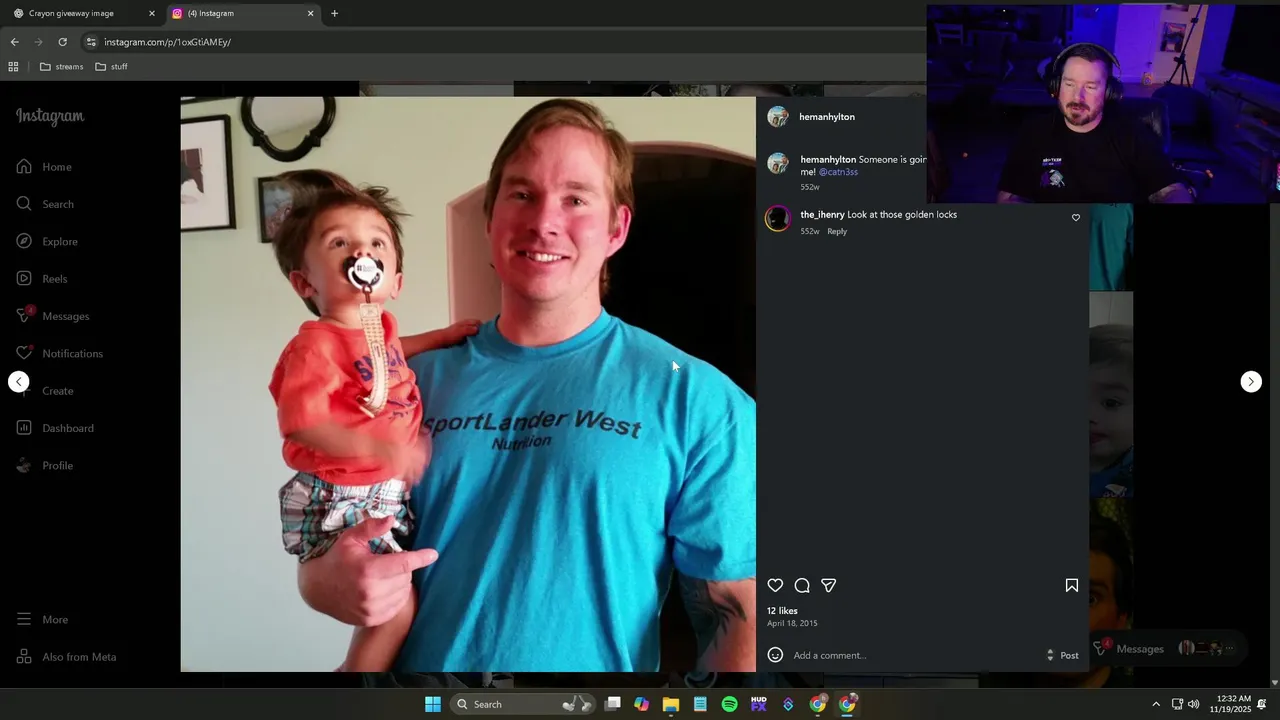Share the post with the paper plane icon

(829, 586)
